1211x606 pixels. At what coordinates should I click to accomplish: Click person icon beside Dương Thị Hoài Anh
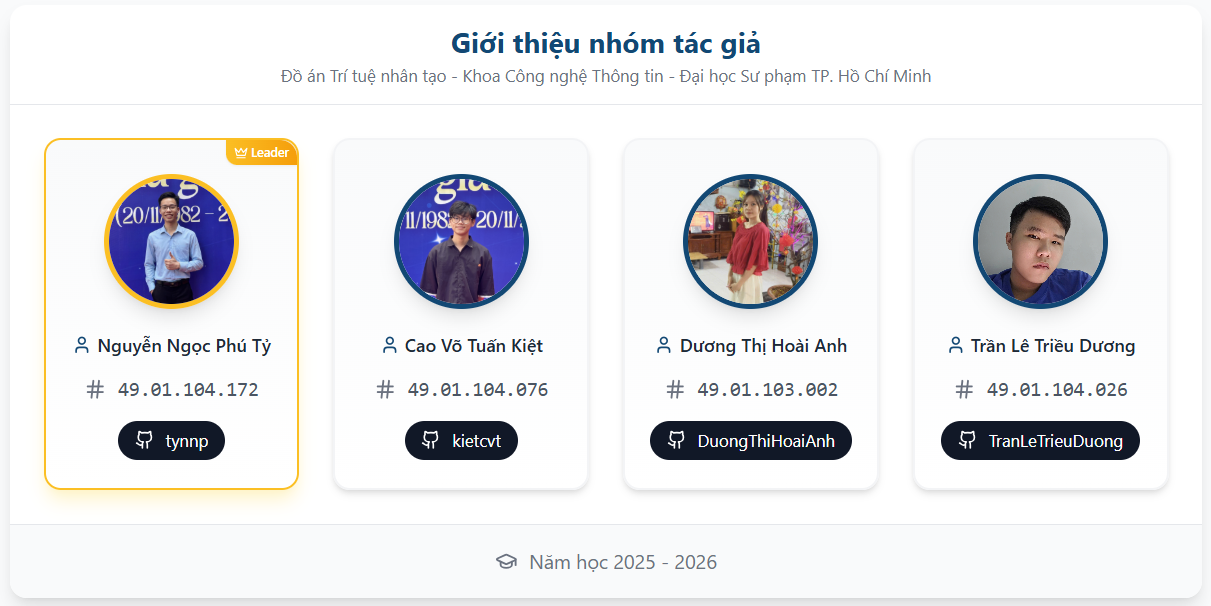pos(663,346)
